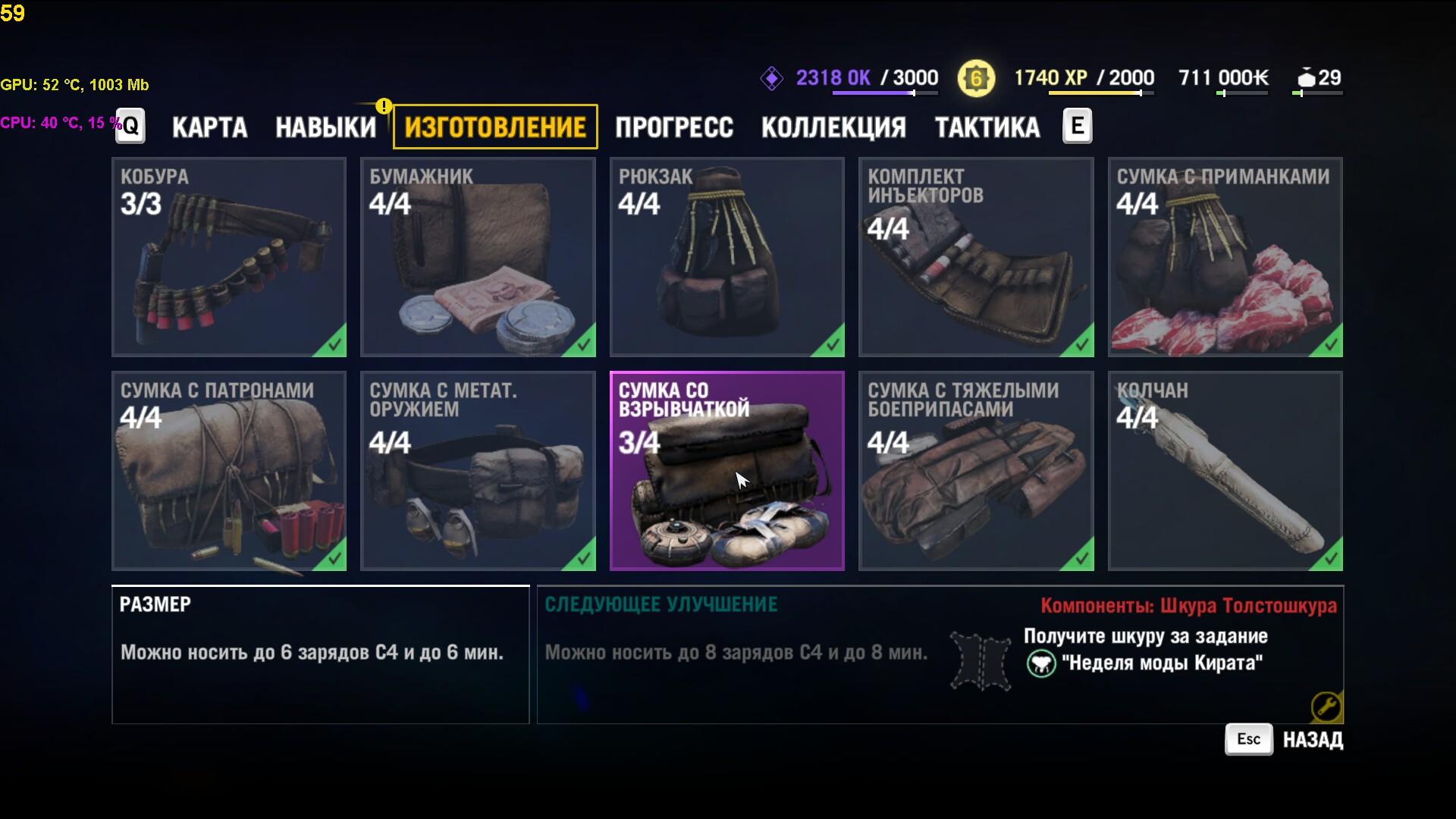Image resolution: width=1456 pixels, height=819 pixels.
Task: Click the Kyrat Fashion Week quest icon
Action: (x=1041, y=664)
